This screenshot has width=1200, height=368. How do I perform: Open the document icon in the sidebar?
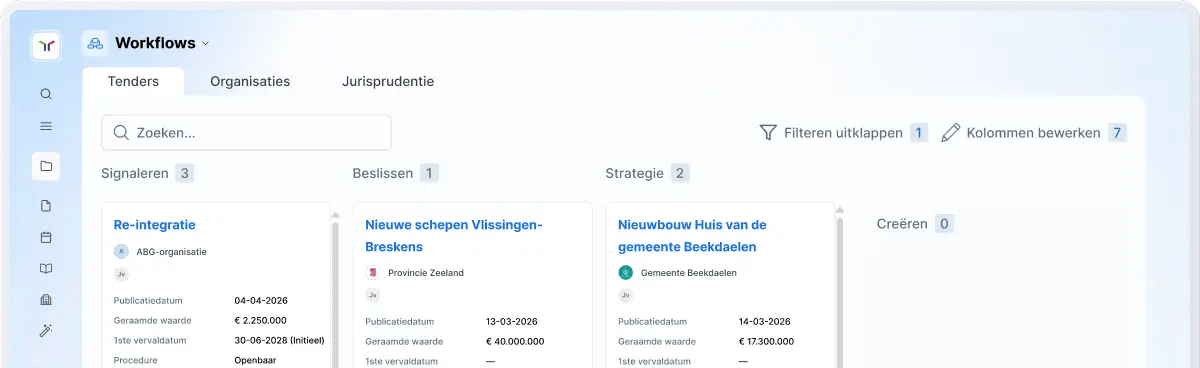(x=46, y=206)
